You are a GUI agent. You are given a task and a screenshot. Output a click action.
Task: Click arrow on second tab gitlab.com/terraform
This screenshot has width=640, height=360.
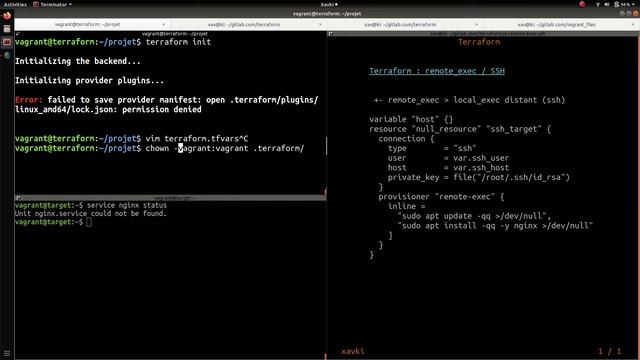(320, 24)
